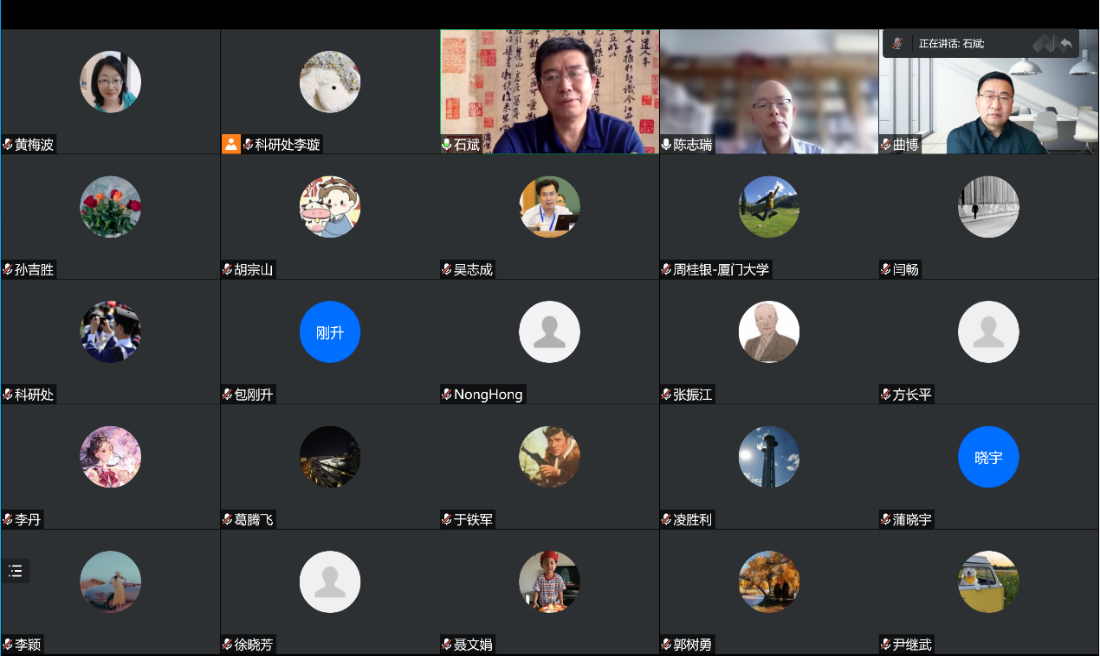This screenshot has width=1100, height=656.
Task: Click the '正在讲话: 石斌' speaking indicator text
Action: [951, 44]
